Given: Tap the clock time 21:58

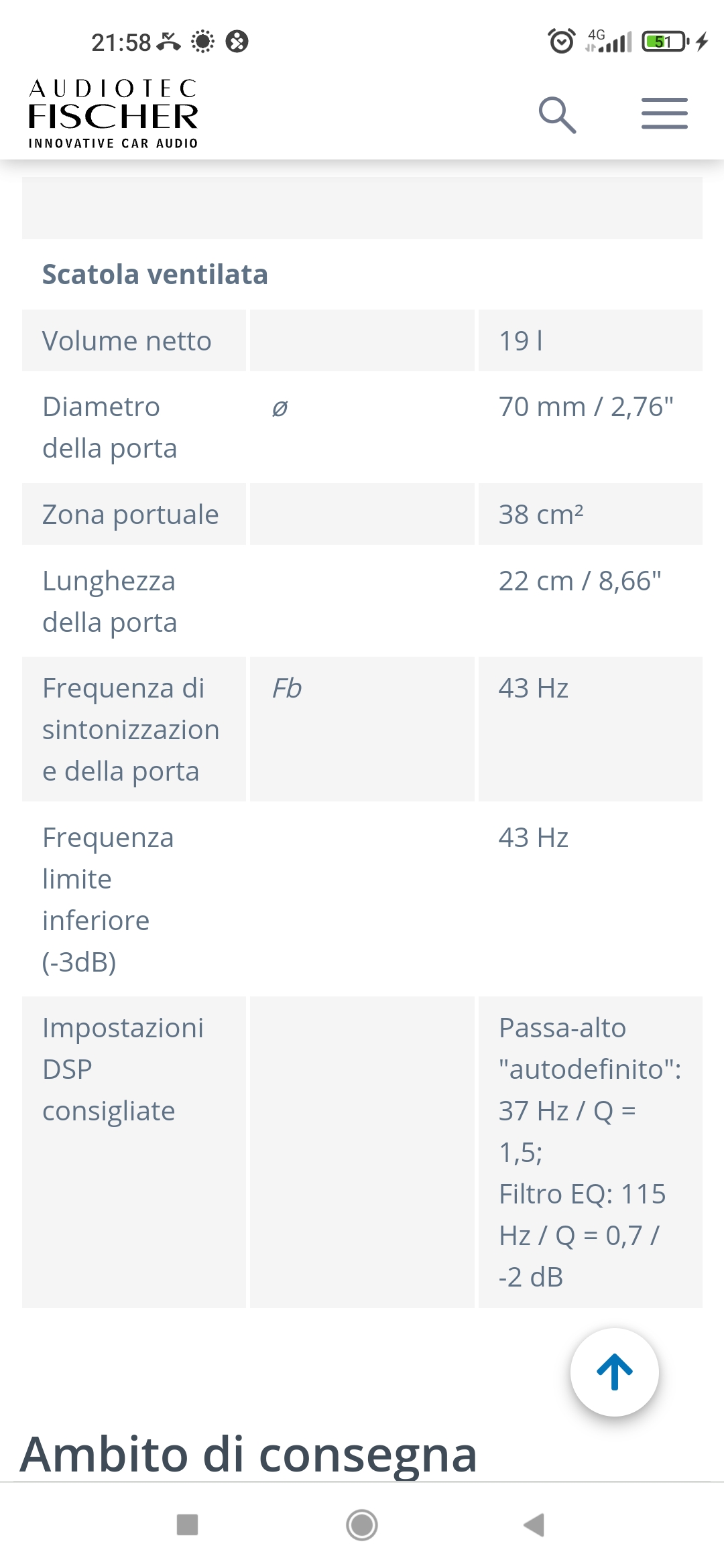Looking at the screenshot, I should pyautogui.click(x=121, y=42).
